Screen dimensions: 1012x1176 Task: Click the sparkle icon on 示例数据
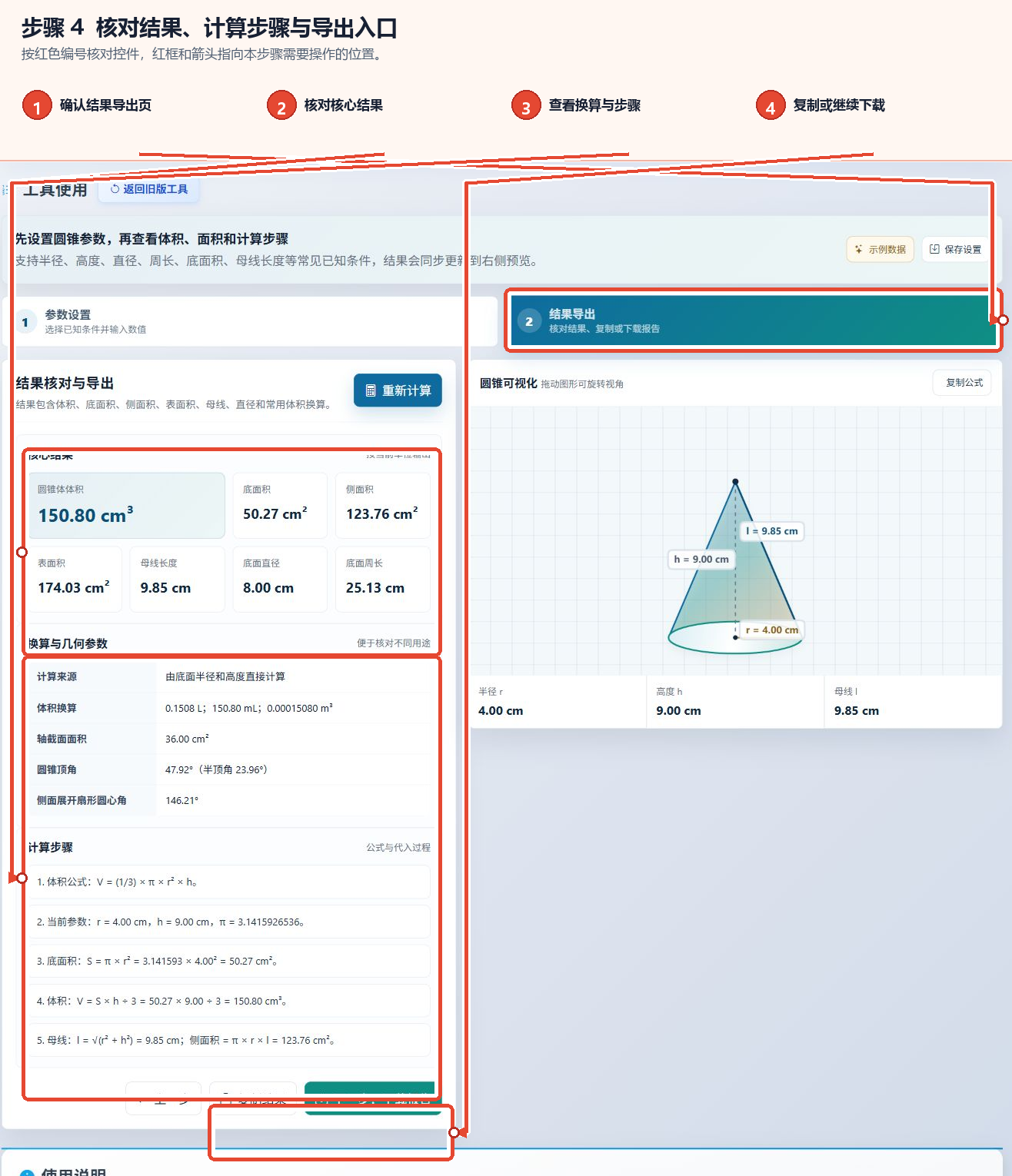tap(858, 249)
